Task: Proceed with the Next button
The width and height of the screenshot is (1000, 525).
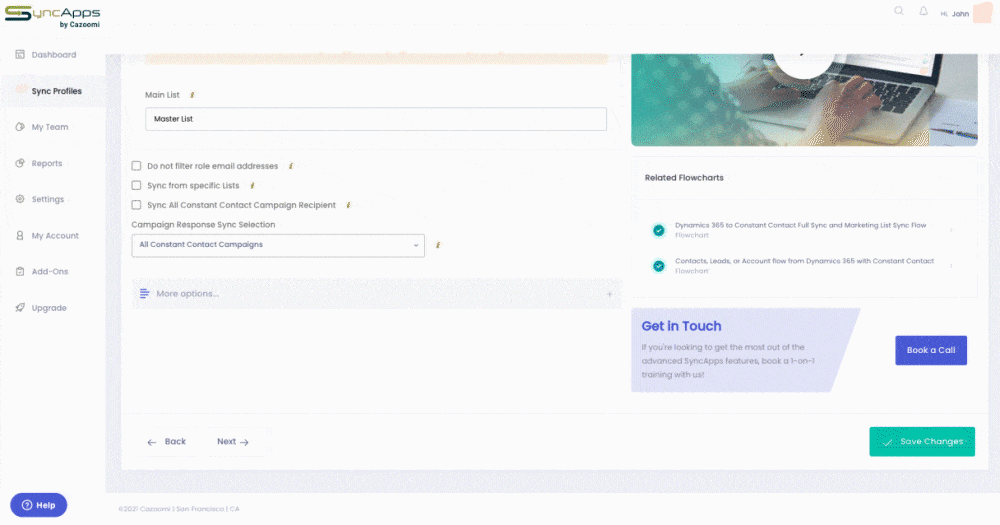Action: click(x=233, y=441)
